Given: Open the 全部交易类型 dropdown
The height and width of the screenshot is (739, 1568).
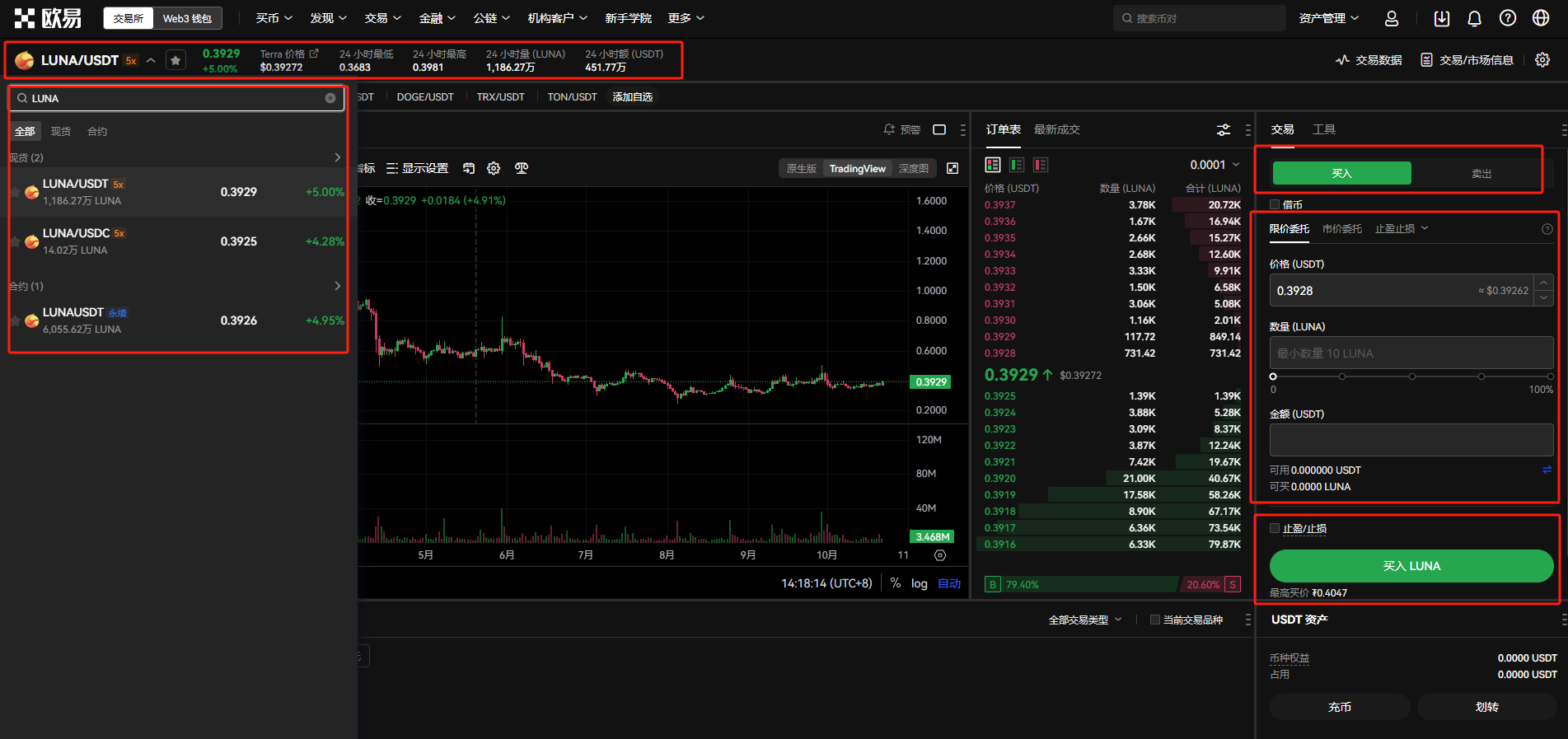Looking at the screenshot, I should [x=1084, y=620].
